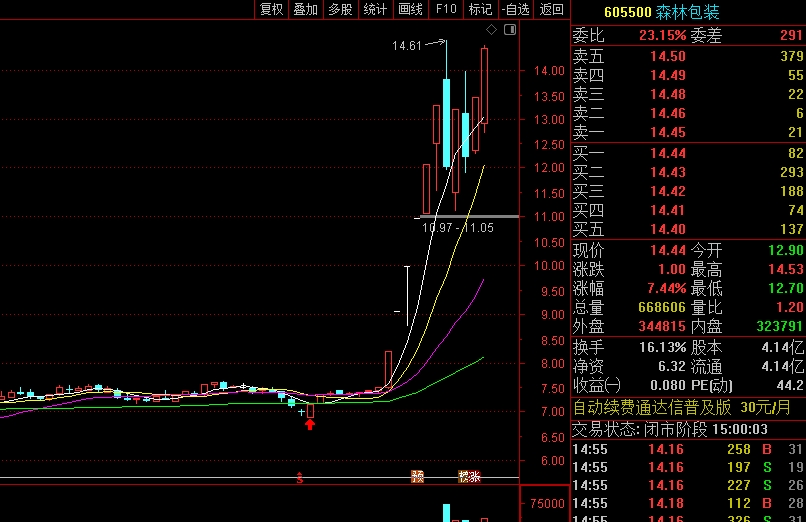
Task: Click the 外盘 344815 value
Action: [662, 326]
